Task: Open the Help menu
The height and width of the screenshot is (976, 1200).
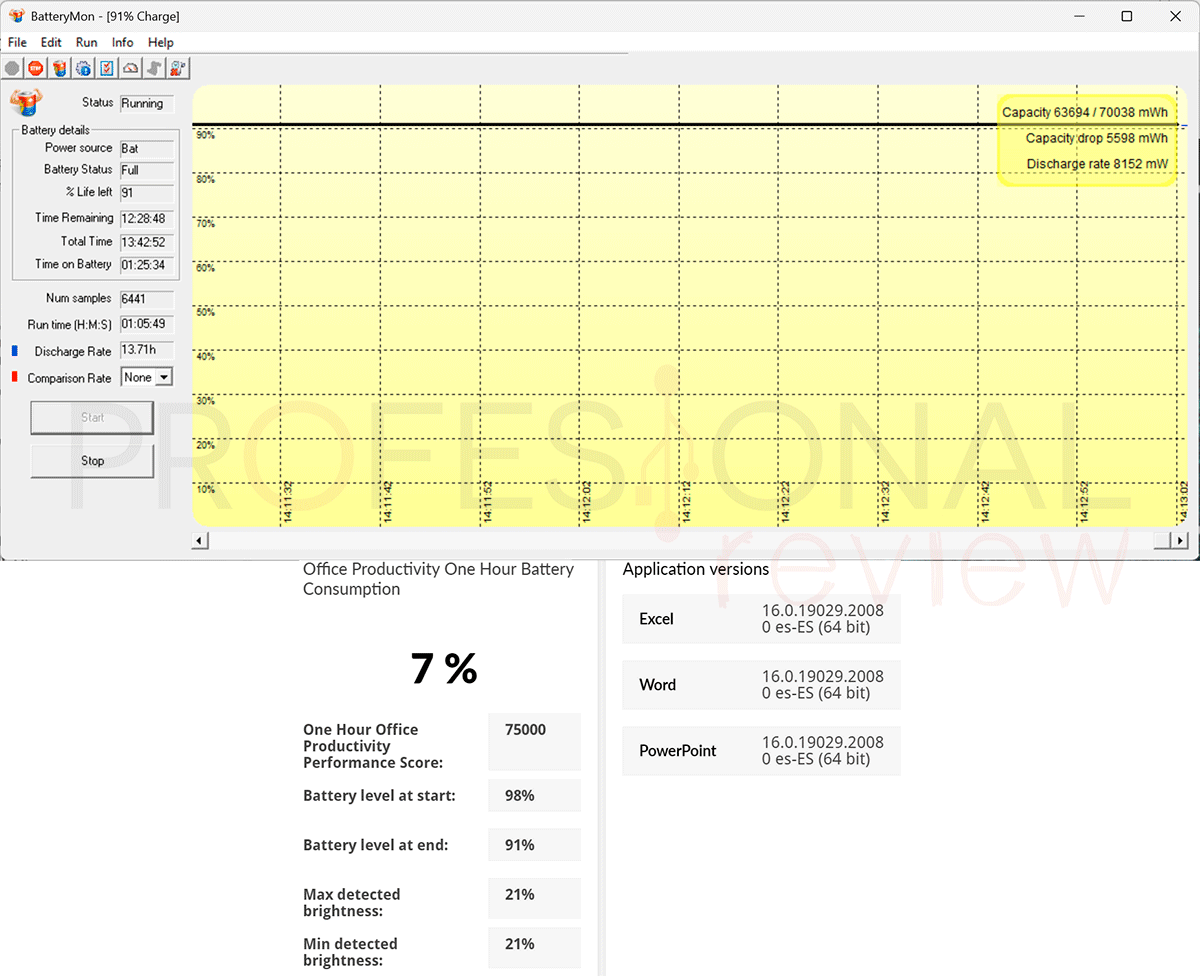Action: pyautogui.click(x=161, y=42)
